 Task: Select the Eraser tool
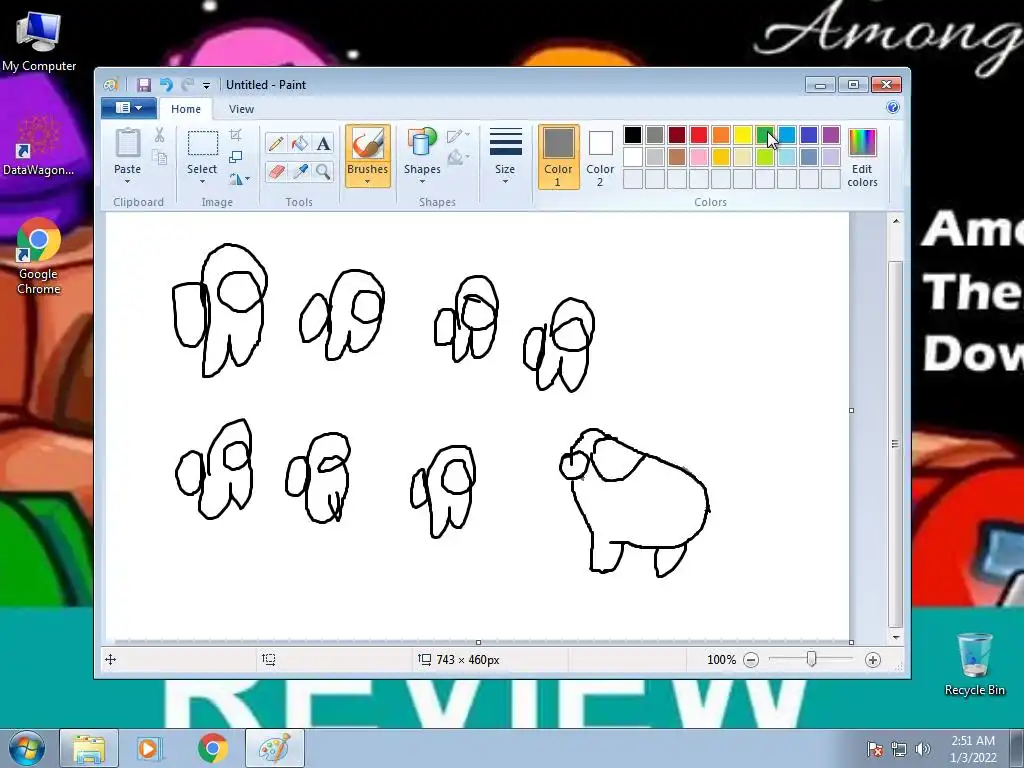point(276,172)
